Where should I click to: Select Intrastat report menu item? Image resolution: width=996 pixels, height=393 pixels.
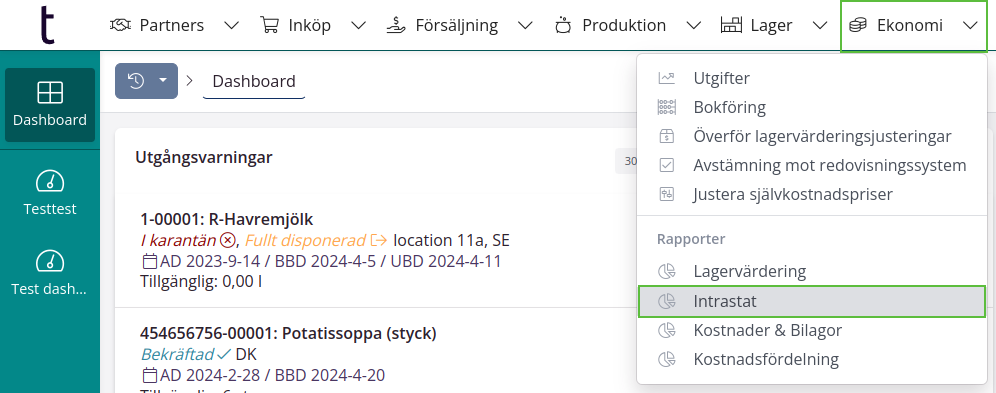812,302
